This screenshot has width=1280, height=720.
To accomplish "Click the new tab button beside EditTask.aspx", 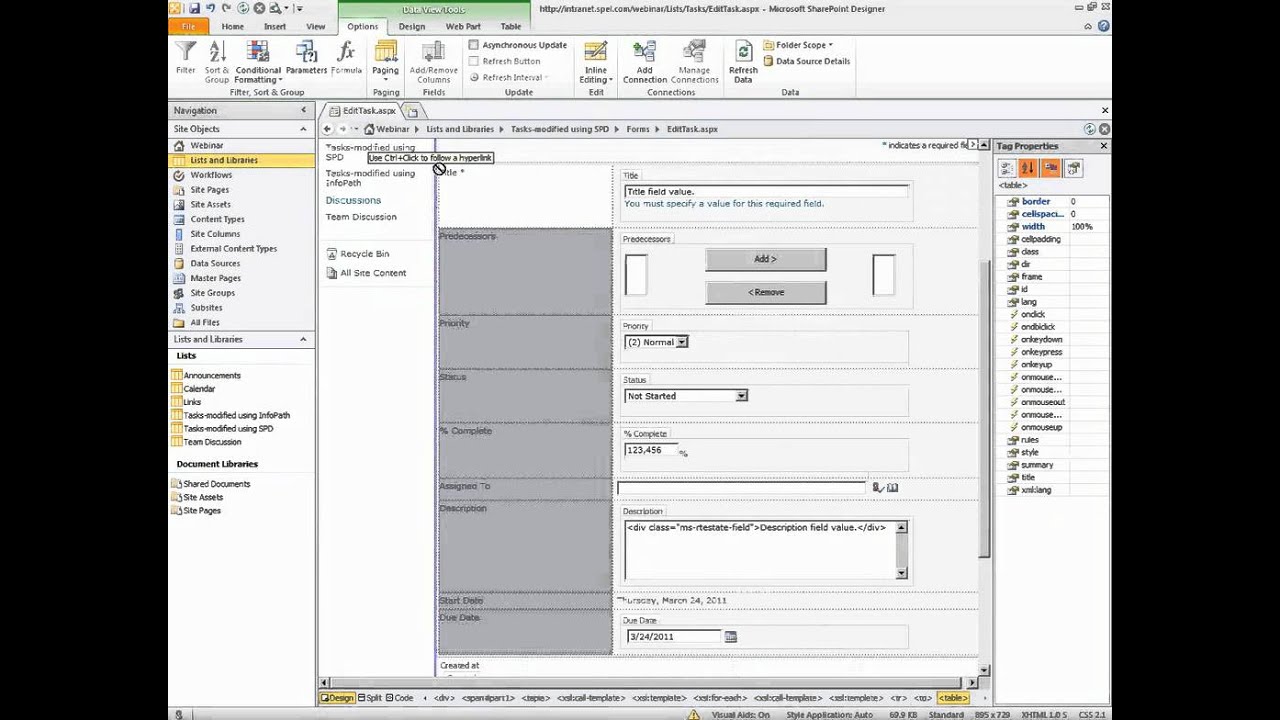I will click(413, 112).
